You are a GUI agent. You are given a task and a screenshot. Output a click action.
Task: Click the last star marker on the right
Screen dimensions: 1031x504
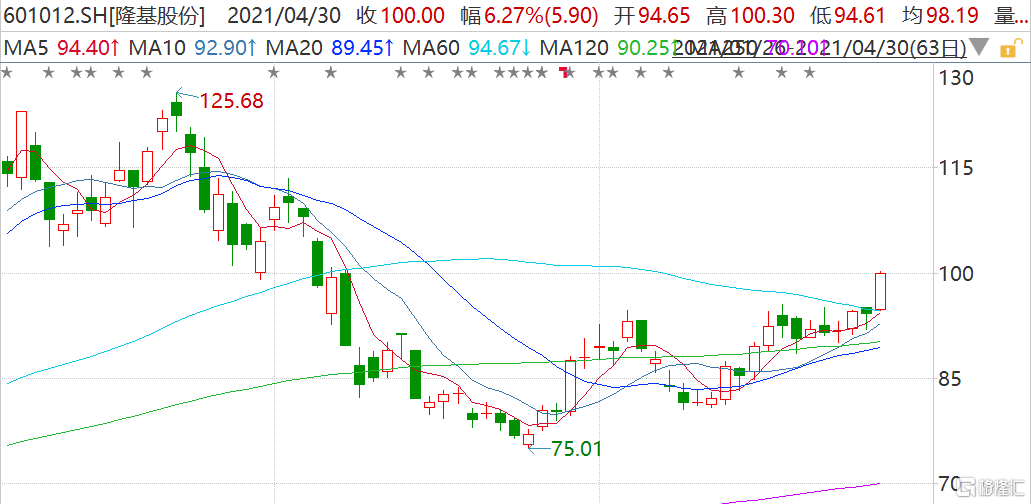810,72
